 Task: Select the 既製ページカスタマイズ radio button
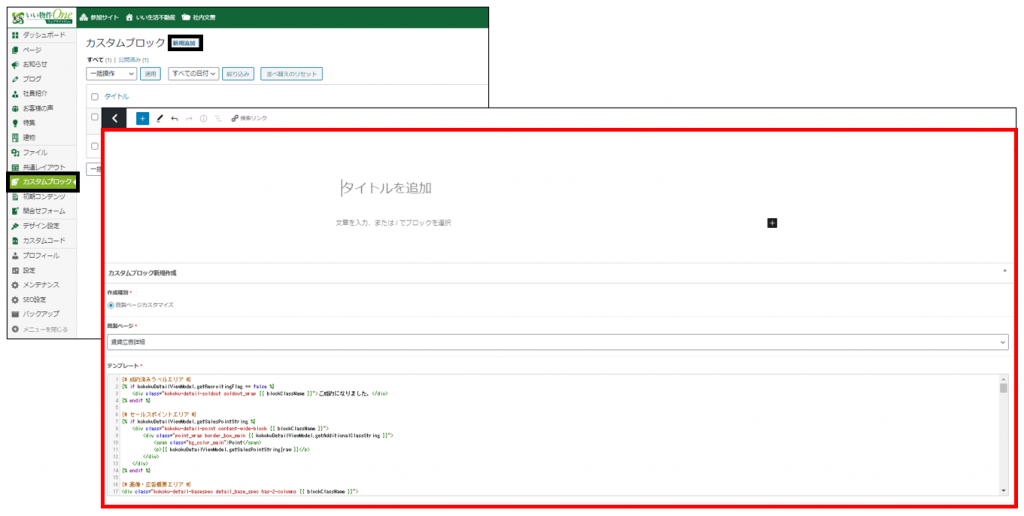(111, 304)
